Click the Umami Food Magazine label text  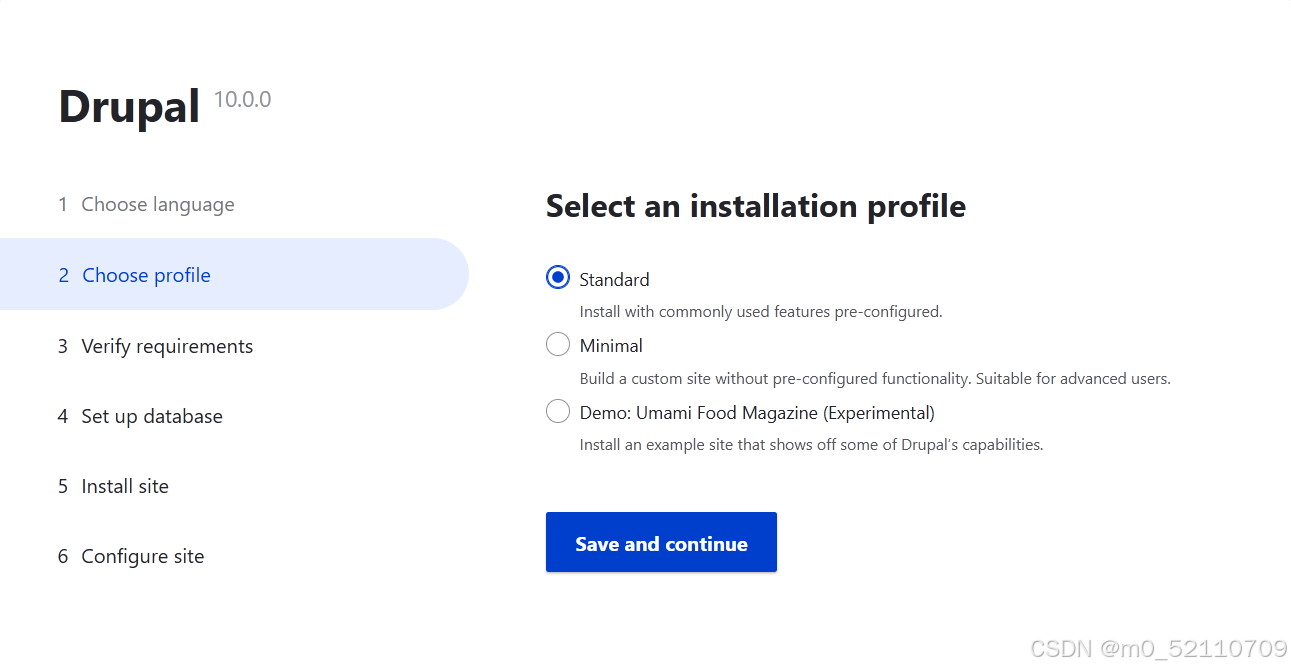(x=757, y=412)
